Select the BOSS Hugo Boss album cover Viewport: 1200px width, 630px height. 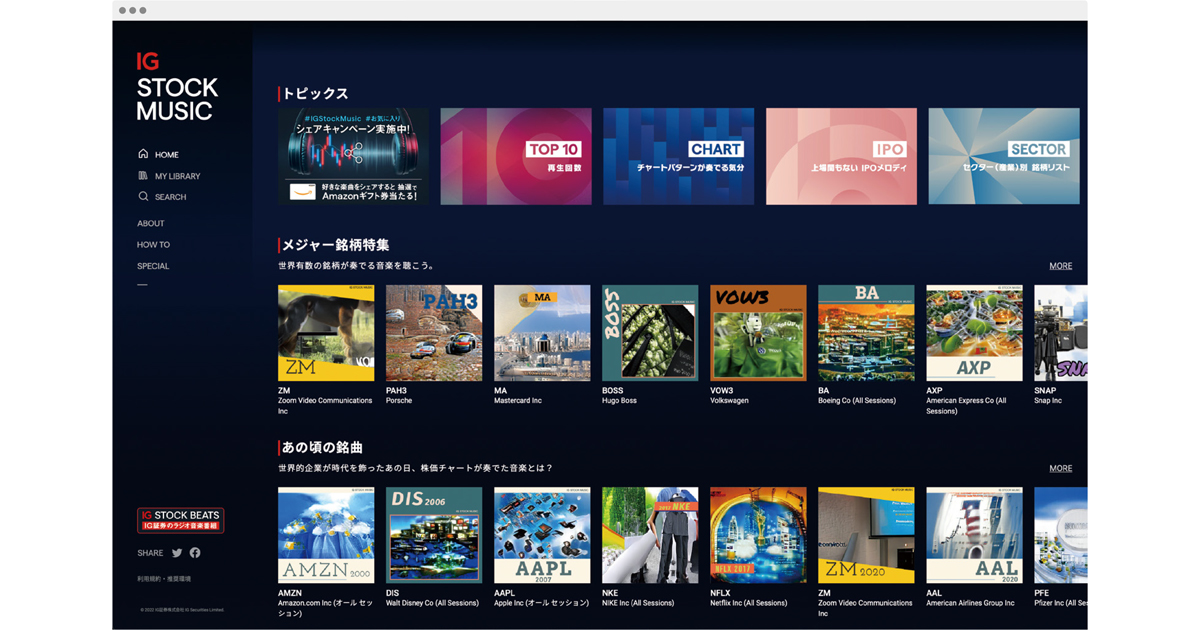coord(650,333)
